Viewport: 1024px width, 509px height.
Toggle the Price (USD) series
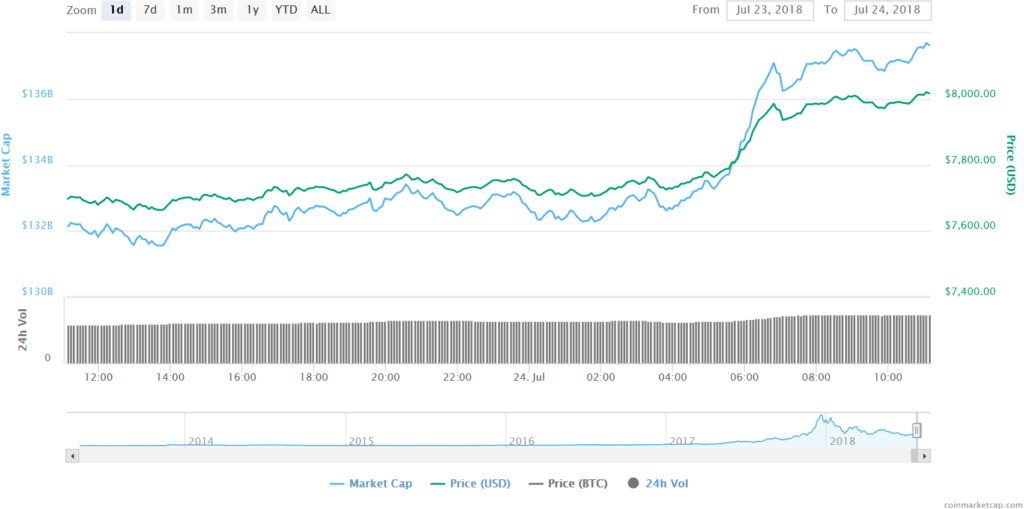point(471,484)
